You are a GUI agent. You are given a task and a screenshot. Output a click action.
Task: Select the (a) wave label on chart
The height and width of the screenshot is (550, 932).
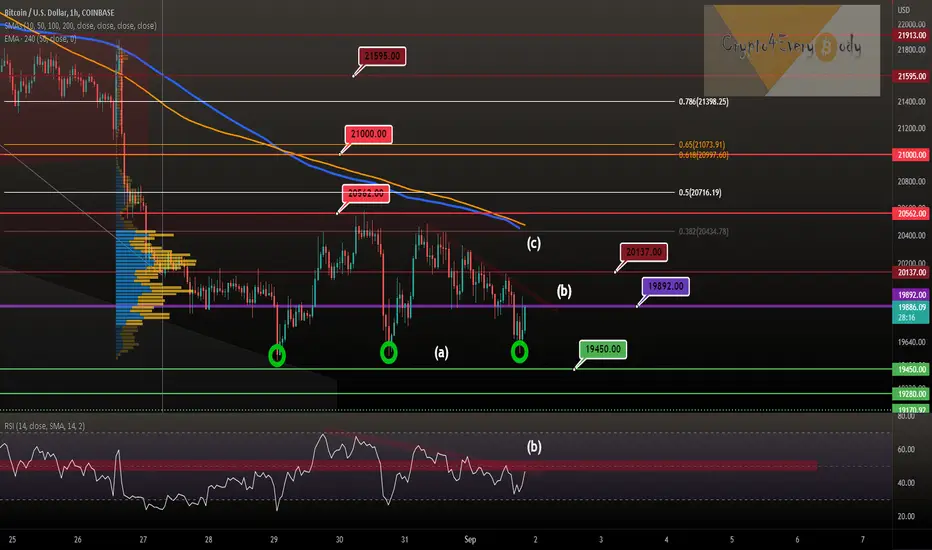441,353
